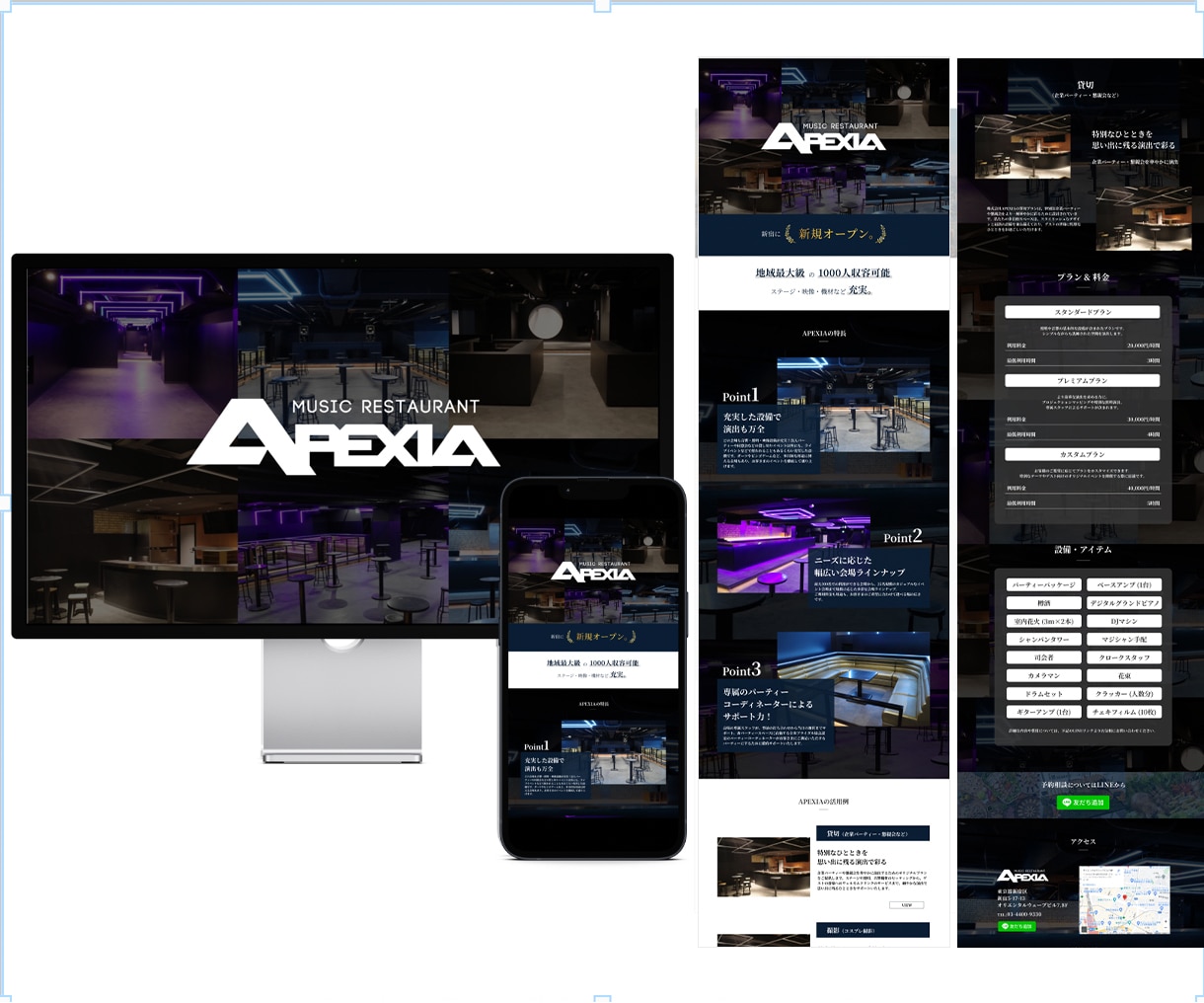Click the green 友だち追加 button under 予約相談についてはLINEから
Image resolution: width=1204 pixels, height=1003 pixels.
click(x=1083, y=803)
